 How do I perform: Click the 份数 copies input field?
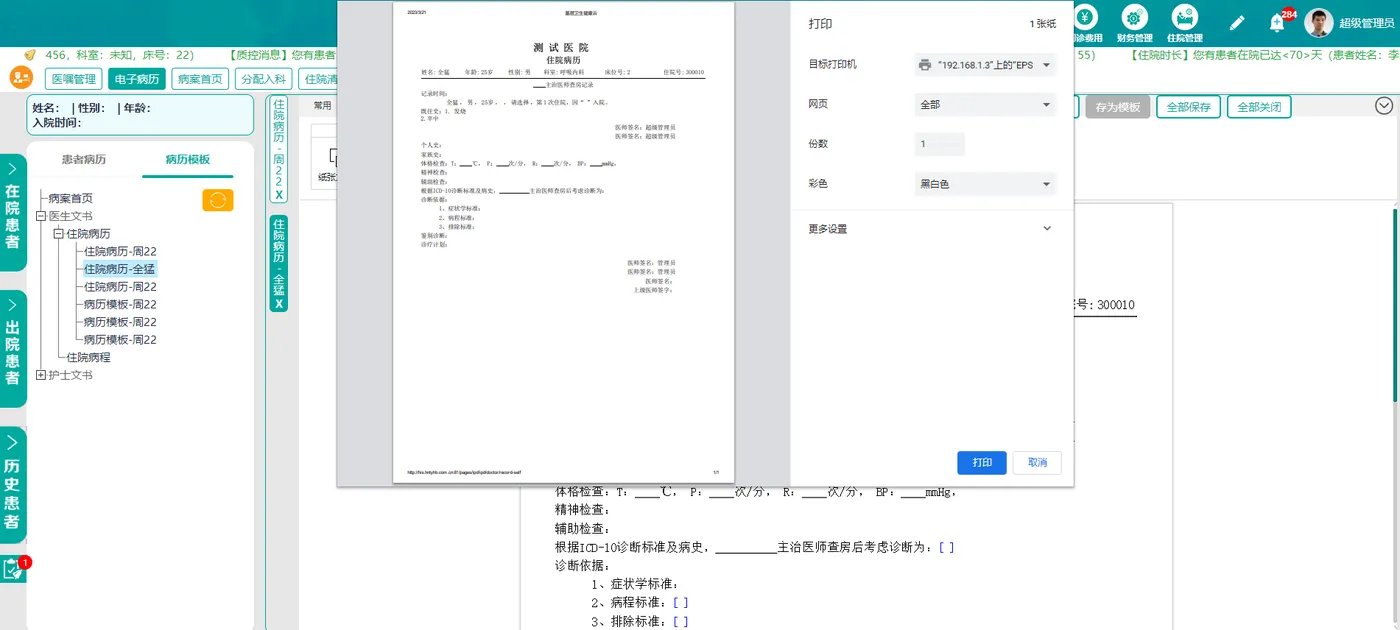(940, 144)
